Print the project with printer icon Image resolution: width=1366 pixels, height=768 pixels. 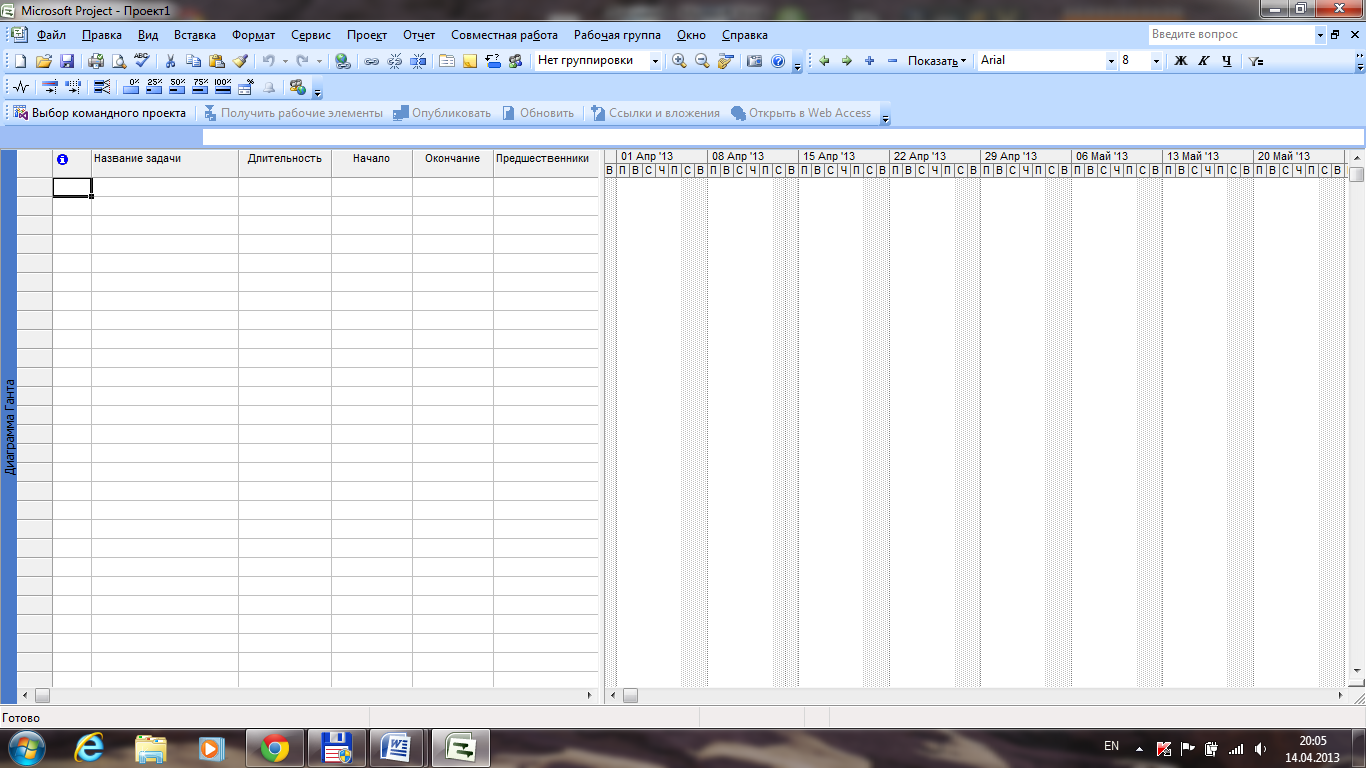click(96, 61)
